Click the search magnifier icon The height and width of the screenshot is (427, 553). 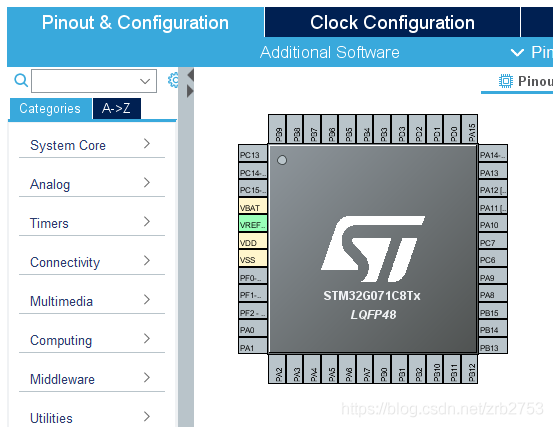coord(21,80)
